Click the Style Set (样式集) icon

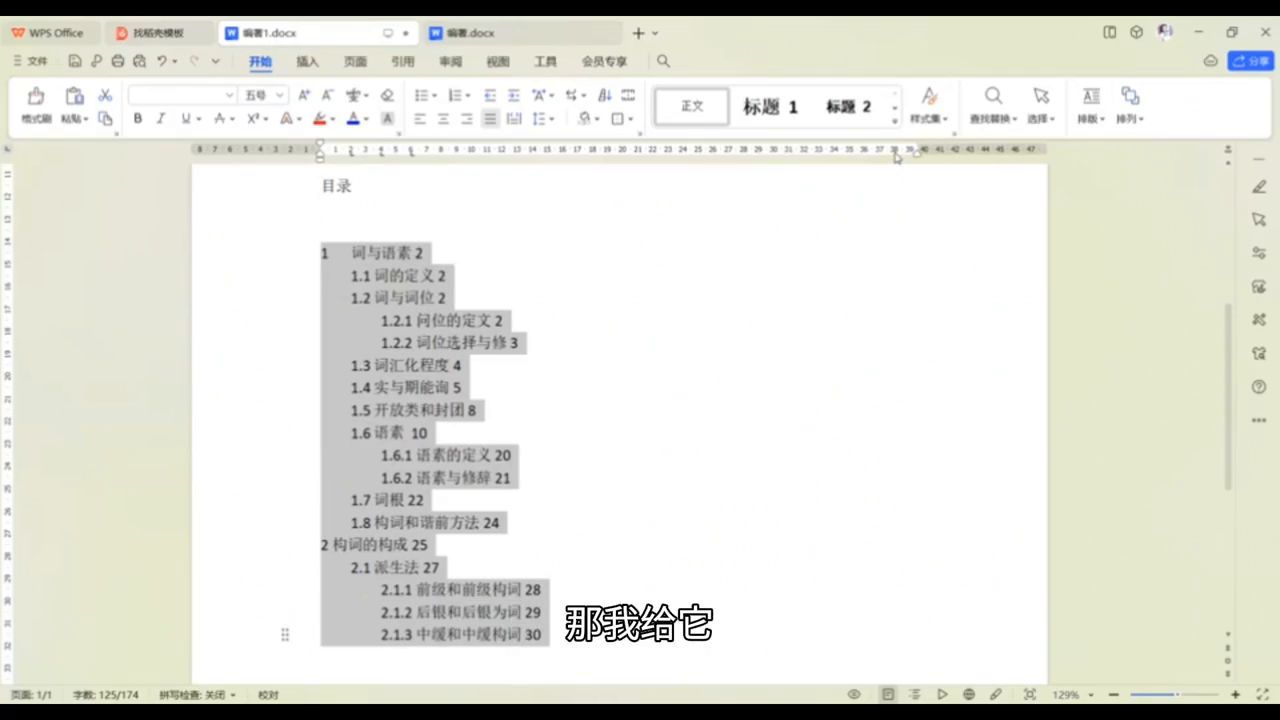point(929,96)
